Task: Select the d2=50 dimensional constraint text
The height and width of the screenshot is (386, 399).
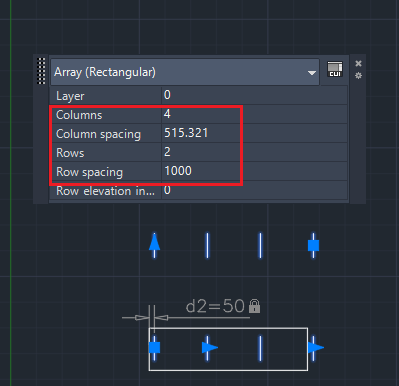Action: point(215,306)
